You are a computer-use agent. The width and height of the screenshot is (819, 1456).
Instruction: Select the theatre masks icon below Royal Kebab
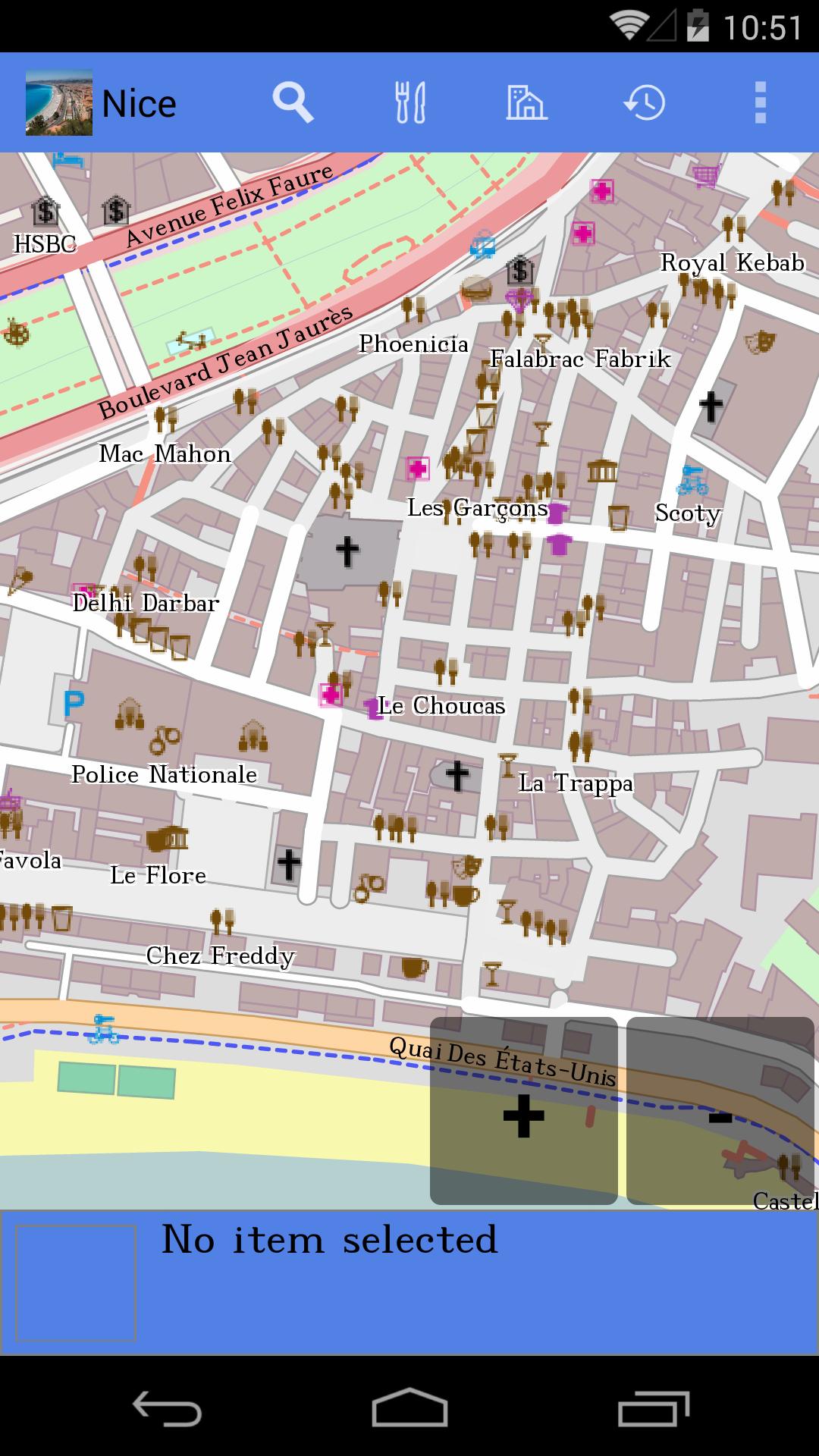coord(760,341)
